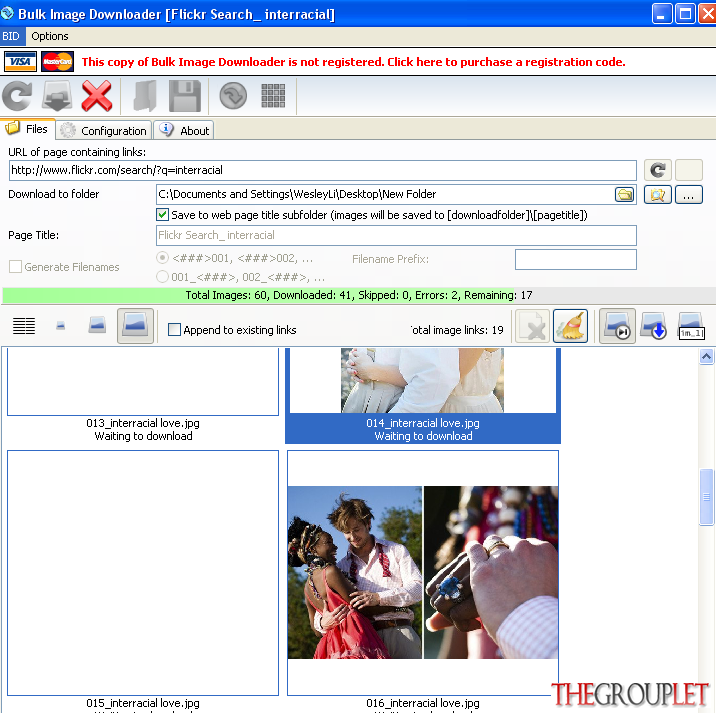Screen dimensions: 716x713
Task: Switch to the list view icon
Action: click(x=24, y=326)
